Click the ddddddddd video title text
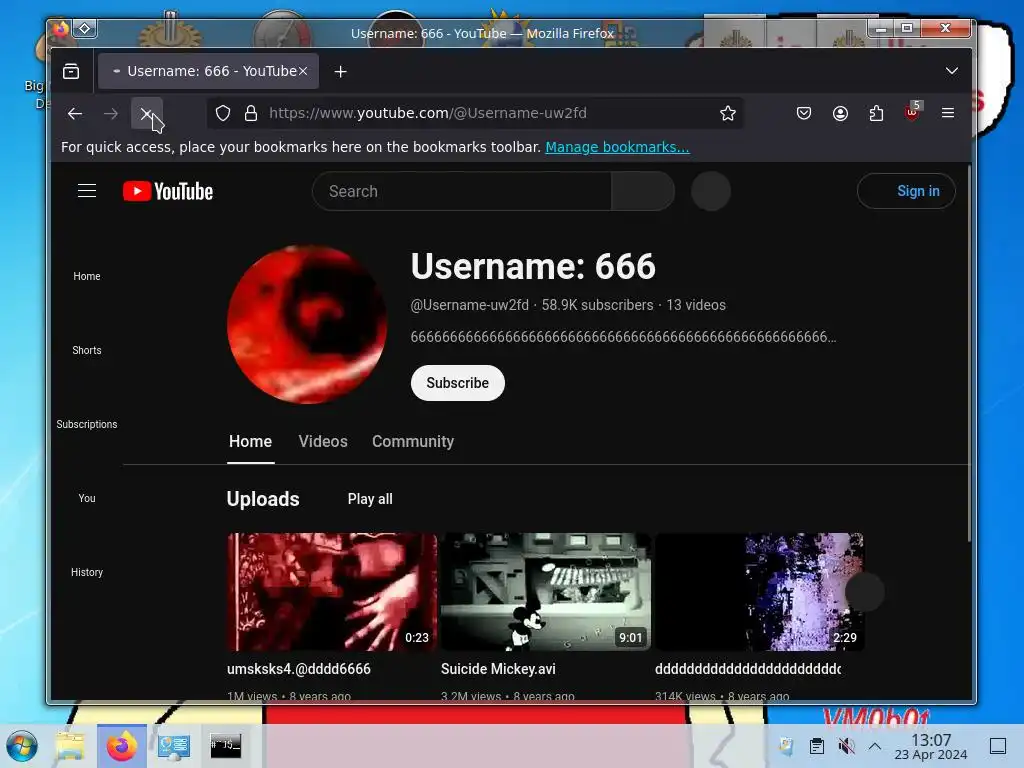 tap(748, 669)
